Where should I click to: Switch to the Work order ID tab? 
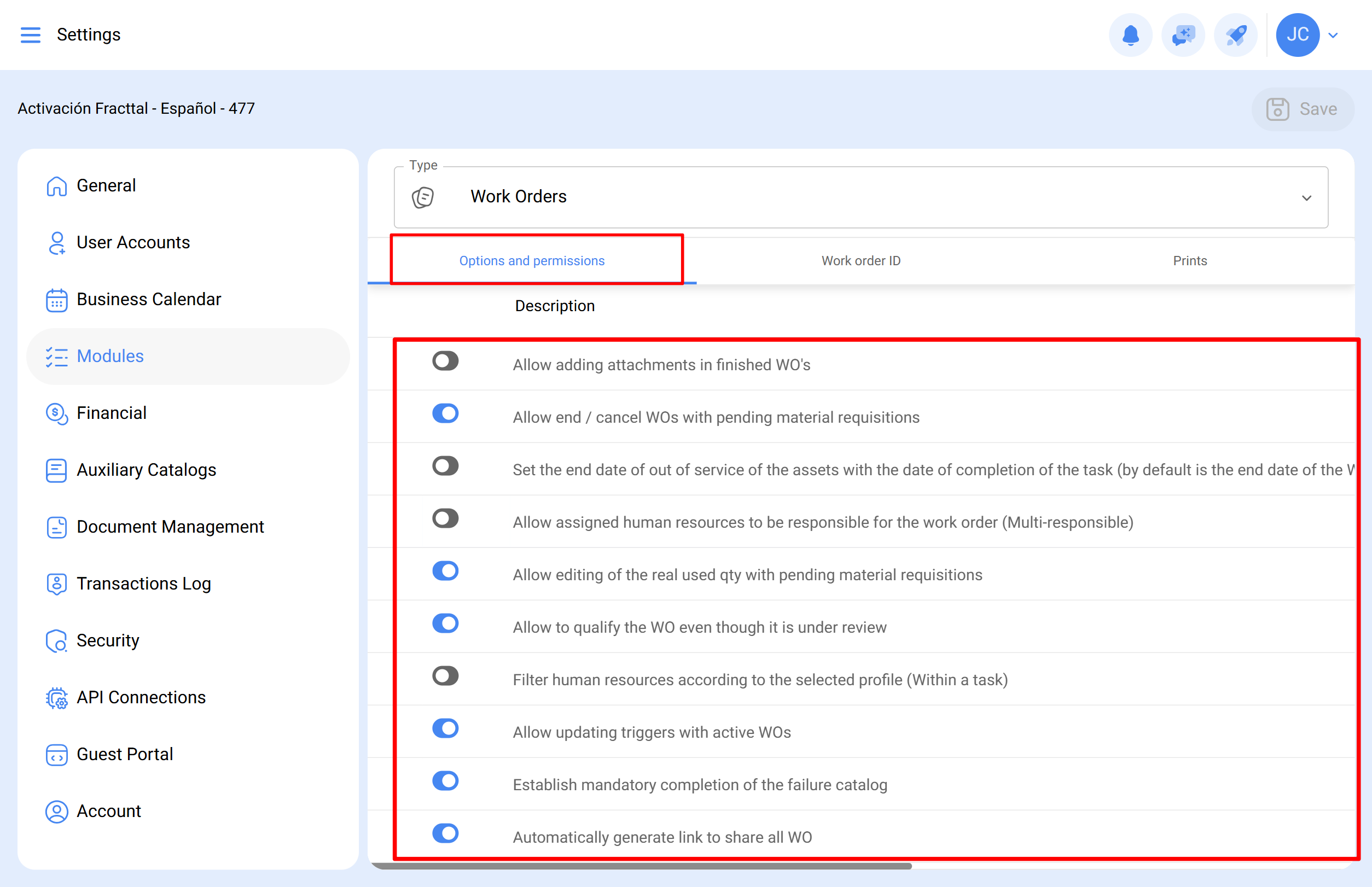tap(861, 260)
